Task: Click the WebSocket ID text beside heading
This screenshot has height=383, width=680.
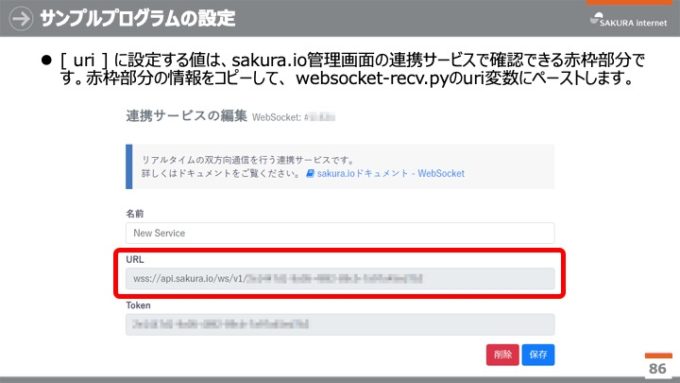Action: click(294, 117)
